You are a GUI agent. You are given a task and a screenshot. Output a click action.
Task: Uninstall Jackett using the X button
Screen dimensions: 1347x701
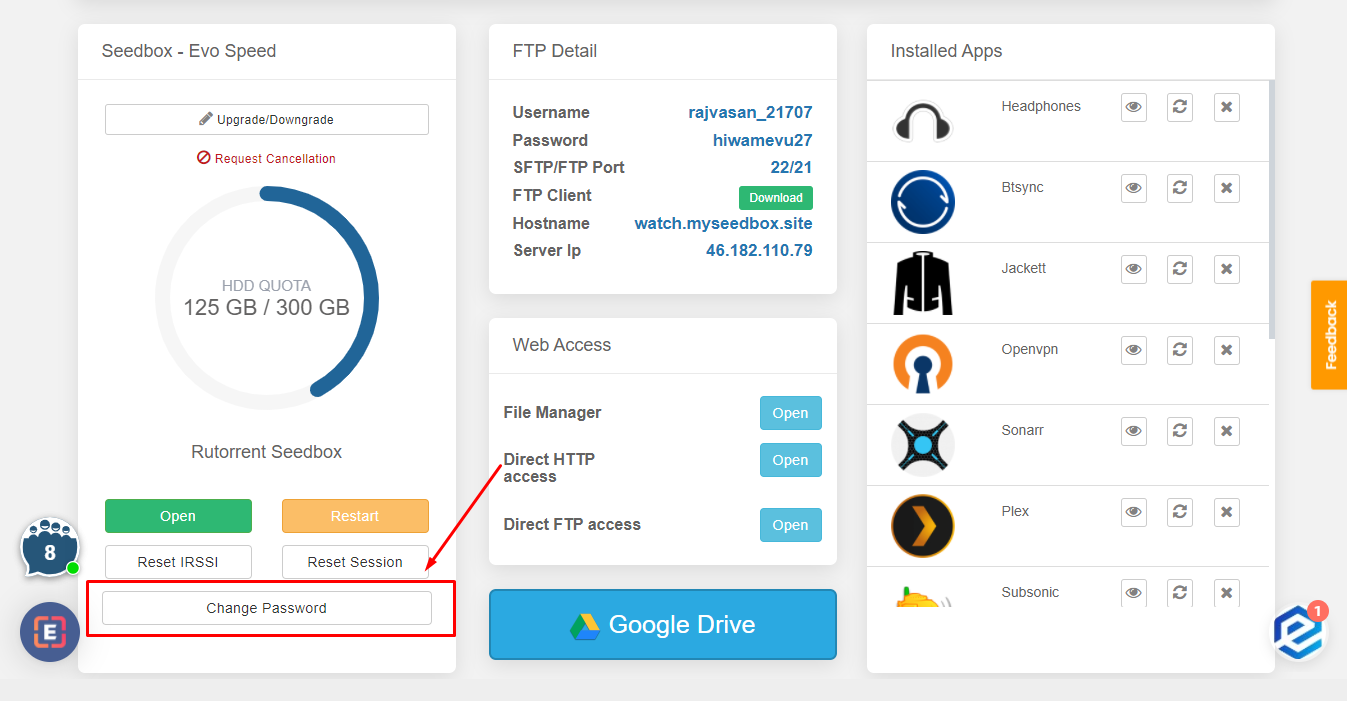1226,269
